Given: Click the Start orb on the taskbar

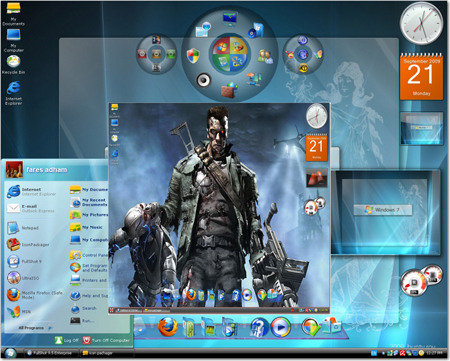Looking at the screenshot, I should click(10, 353).
